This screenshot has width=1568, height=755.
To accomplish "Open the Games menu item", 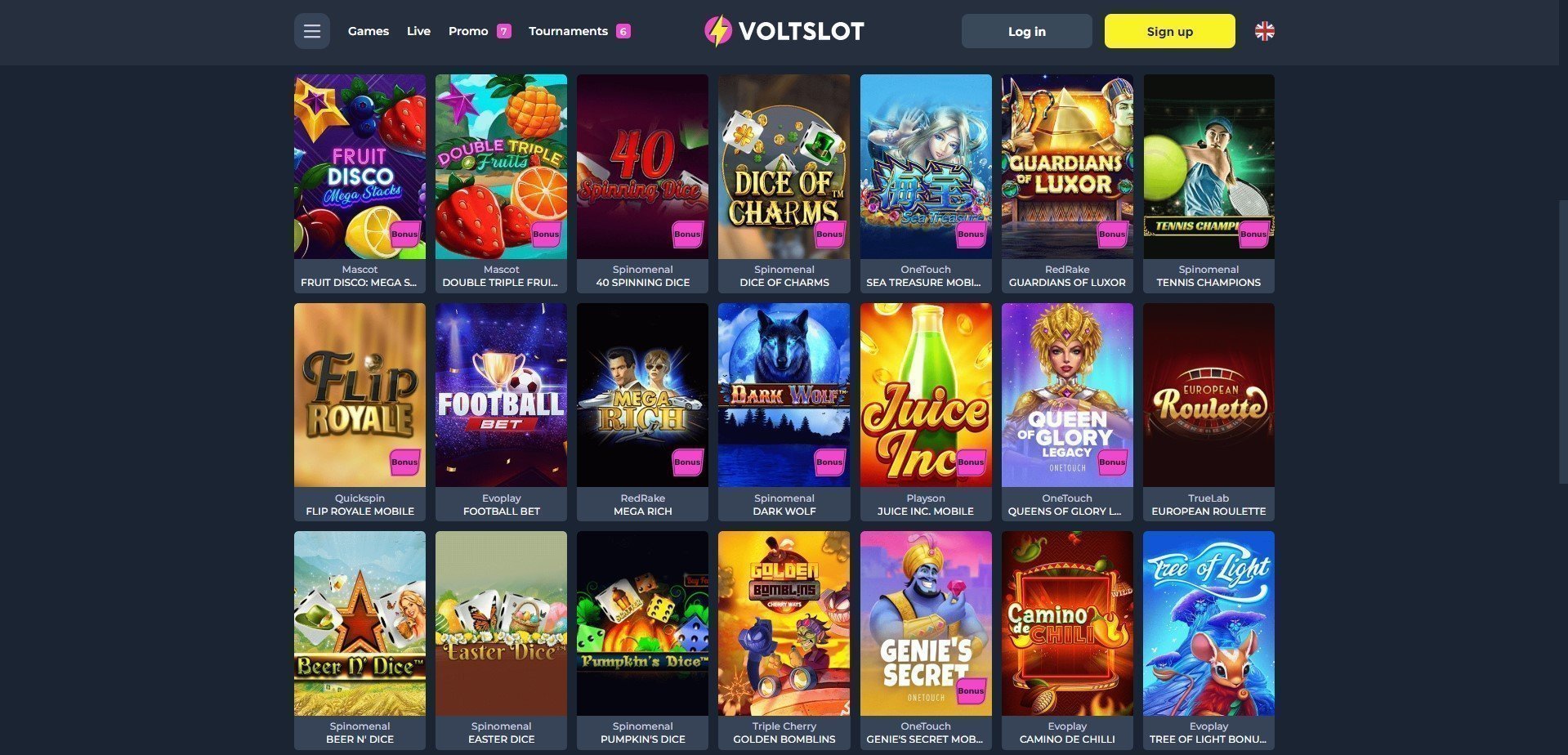I will pos(369,31).
